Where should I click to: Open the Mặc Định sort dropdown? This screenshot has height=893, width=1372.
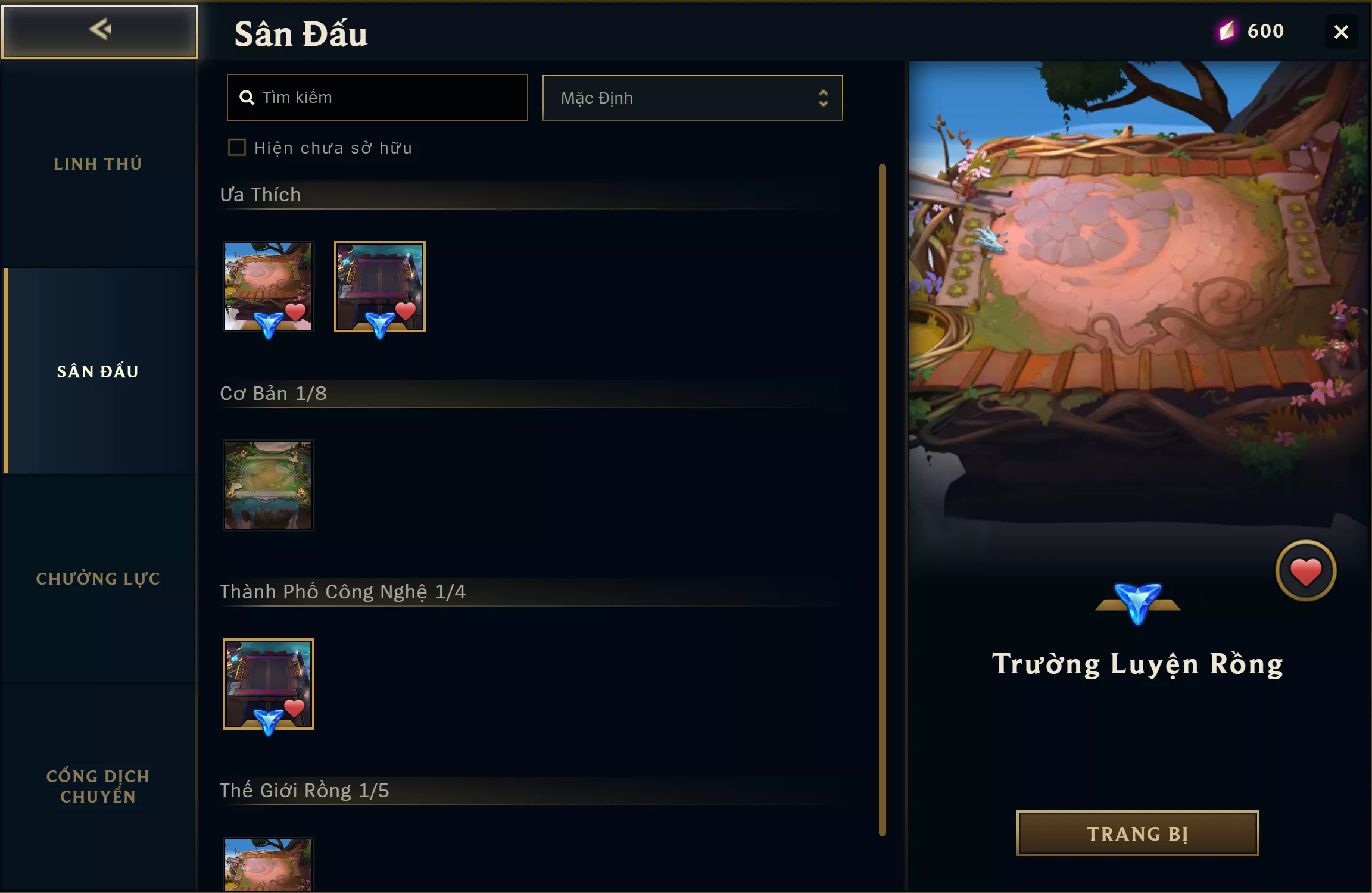[x=693, y=98]
